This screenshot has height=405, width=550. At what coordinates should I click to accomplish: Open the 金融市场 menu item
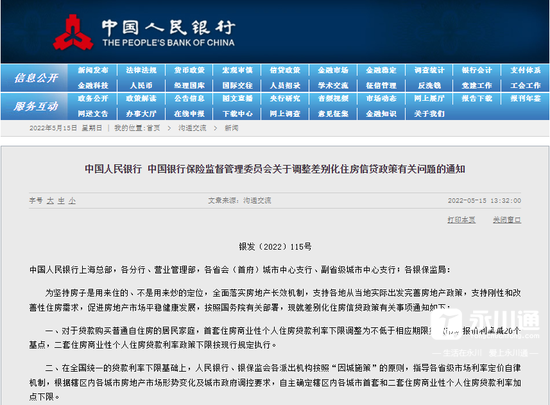pyautogui.click(x=333, y=70)
